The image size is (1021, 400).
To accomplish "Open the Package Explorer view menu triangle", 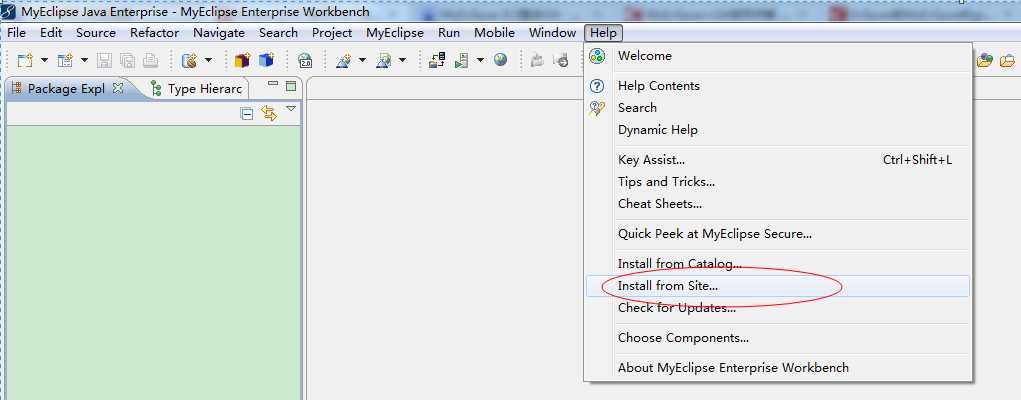I will pos(291,109).
